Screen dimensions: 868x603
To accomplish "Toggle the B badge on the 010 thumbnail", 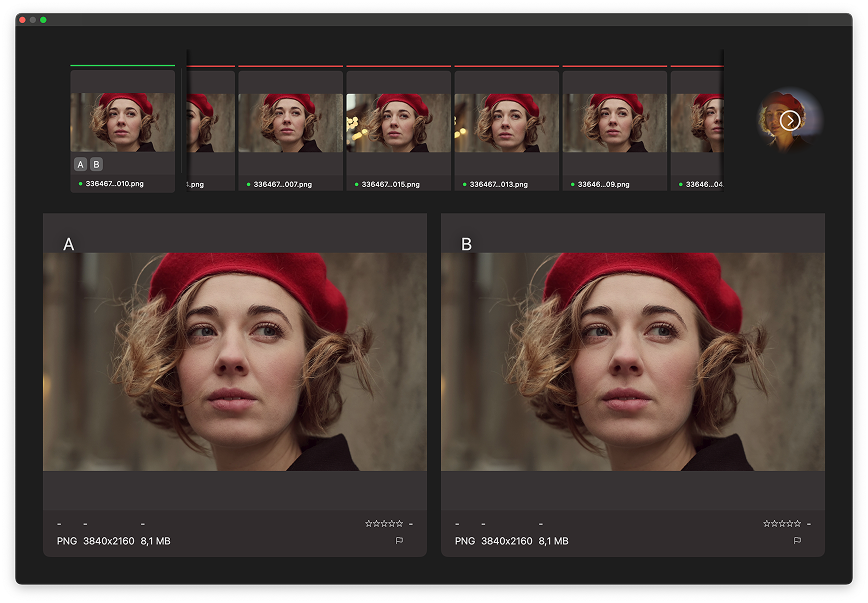I will point(96,164).
